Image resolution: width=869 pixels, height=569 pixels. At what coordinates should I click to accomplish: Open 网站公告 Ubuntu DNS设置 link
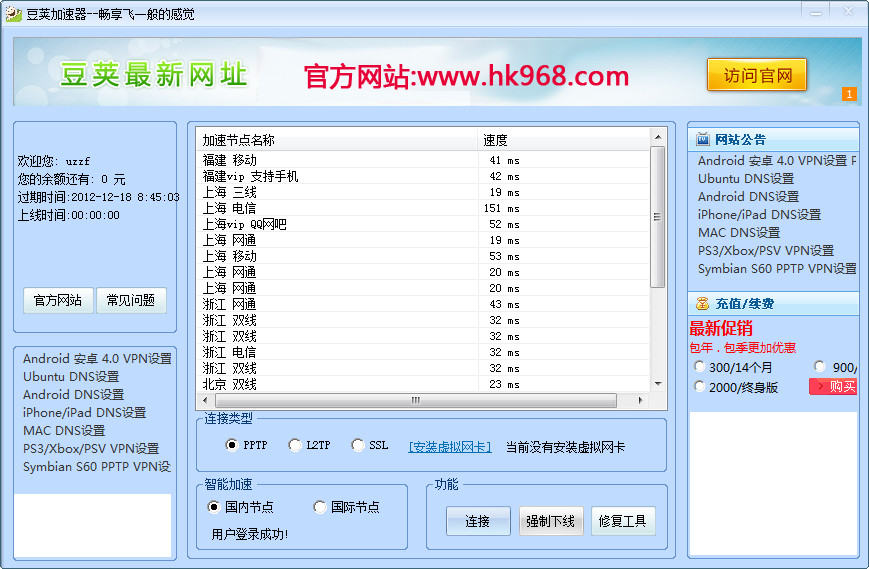(x=746, y=179)
